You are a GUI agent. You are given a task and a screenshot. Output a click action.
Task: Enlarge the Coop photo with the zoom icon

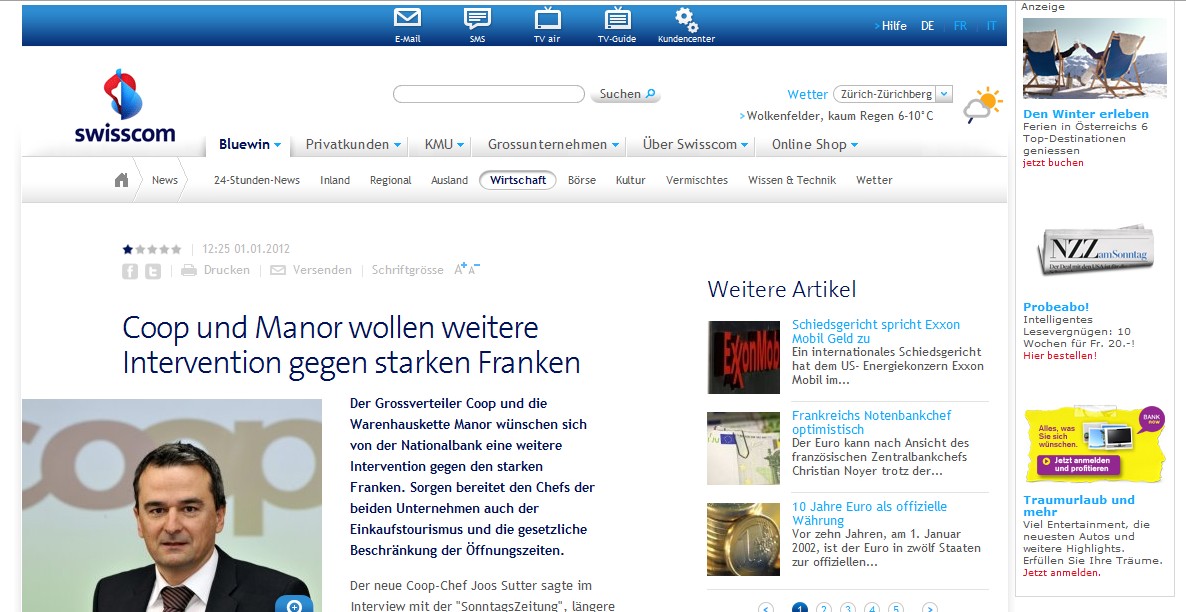[294, 604]
